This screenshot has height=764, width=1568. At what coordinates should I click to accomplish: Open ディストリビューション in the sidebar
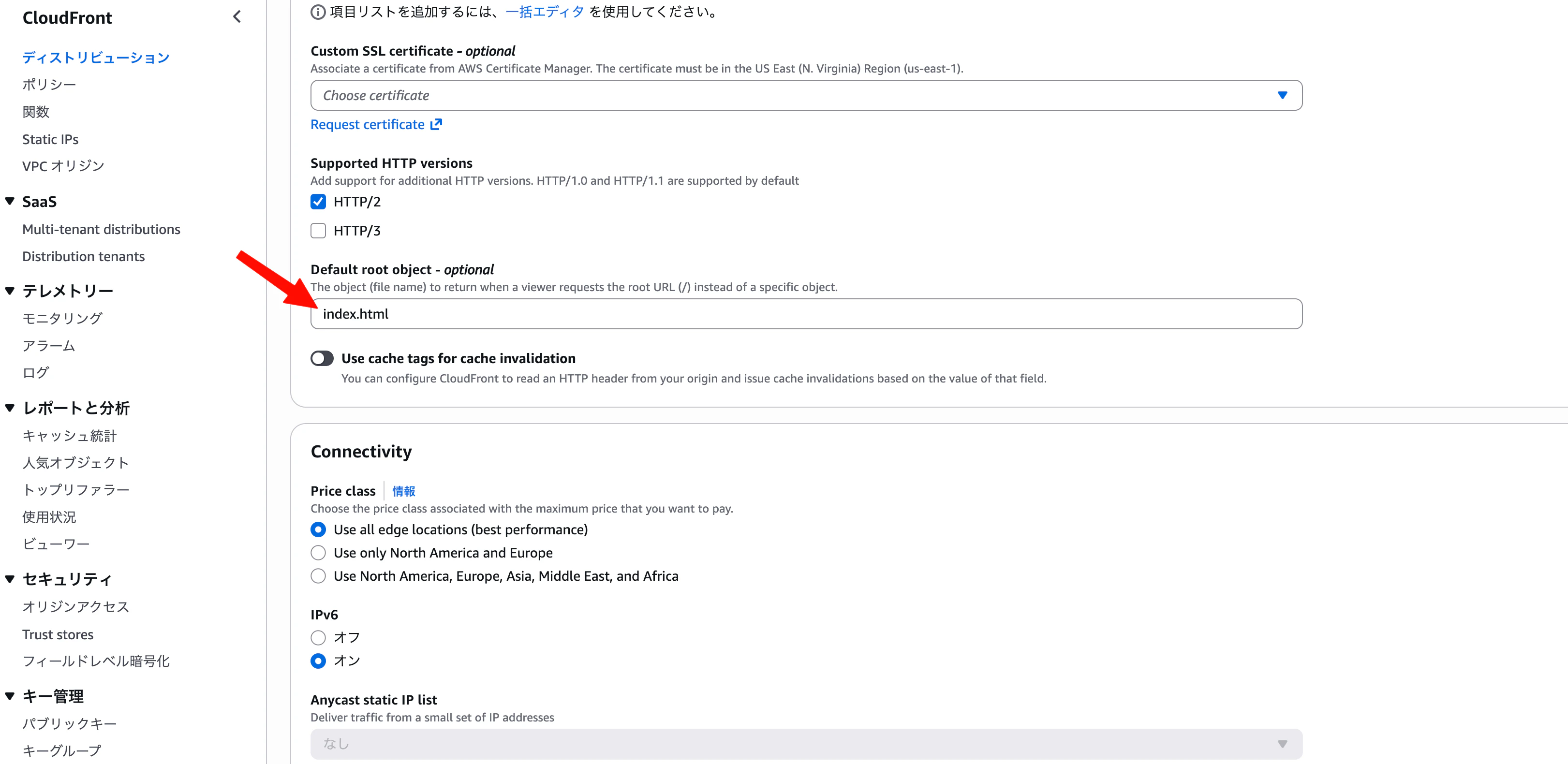96,58
